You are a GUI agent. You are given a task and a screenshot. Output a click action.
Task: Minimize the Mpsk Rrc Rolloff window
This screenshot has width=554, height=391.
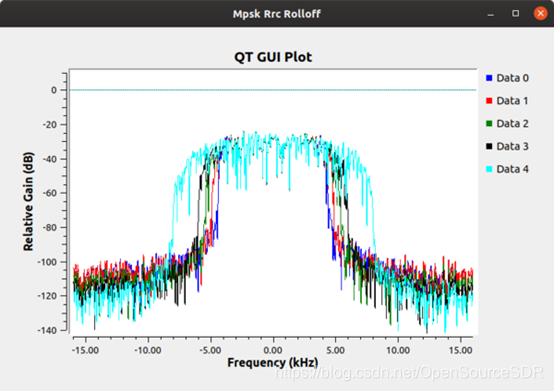click(490, 14)
